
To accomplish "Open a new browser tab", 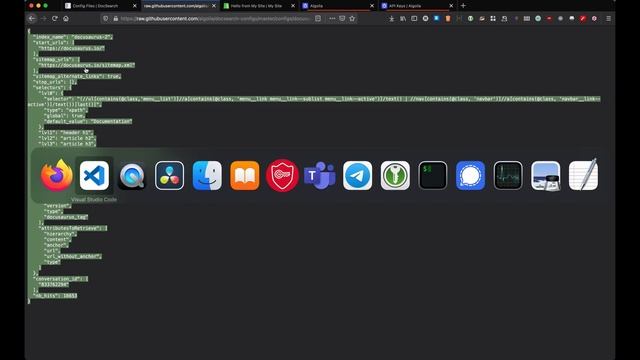I will tap(463, 6).
